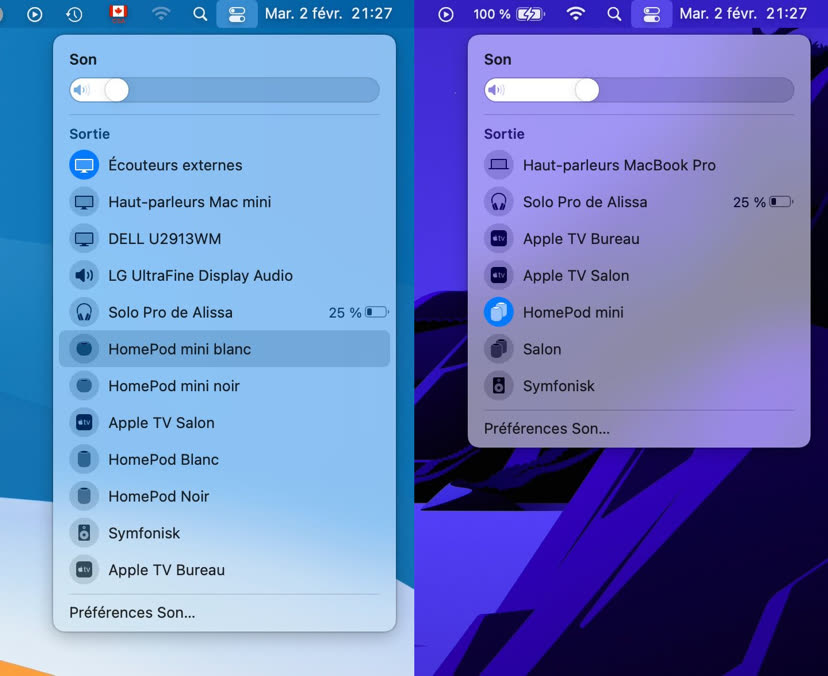Open Préférences Son in left panel
This screenshot has height=676, width=828.
[132, 613]
